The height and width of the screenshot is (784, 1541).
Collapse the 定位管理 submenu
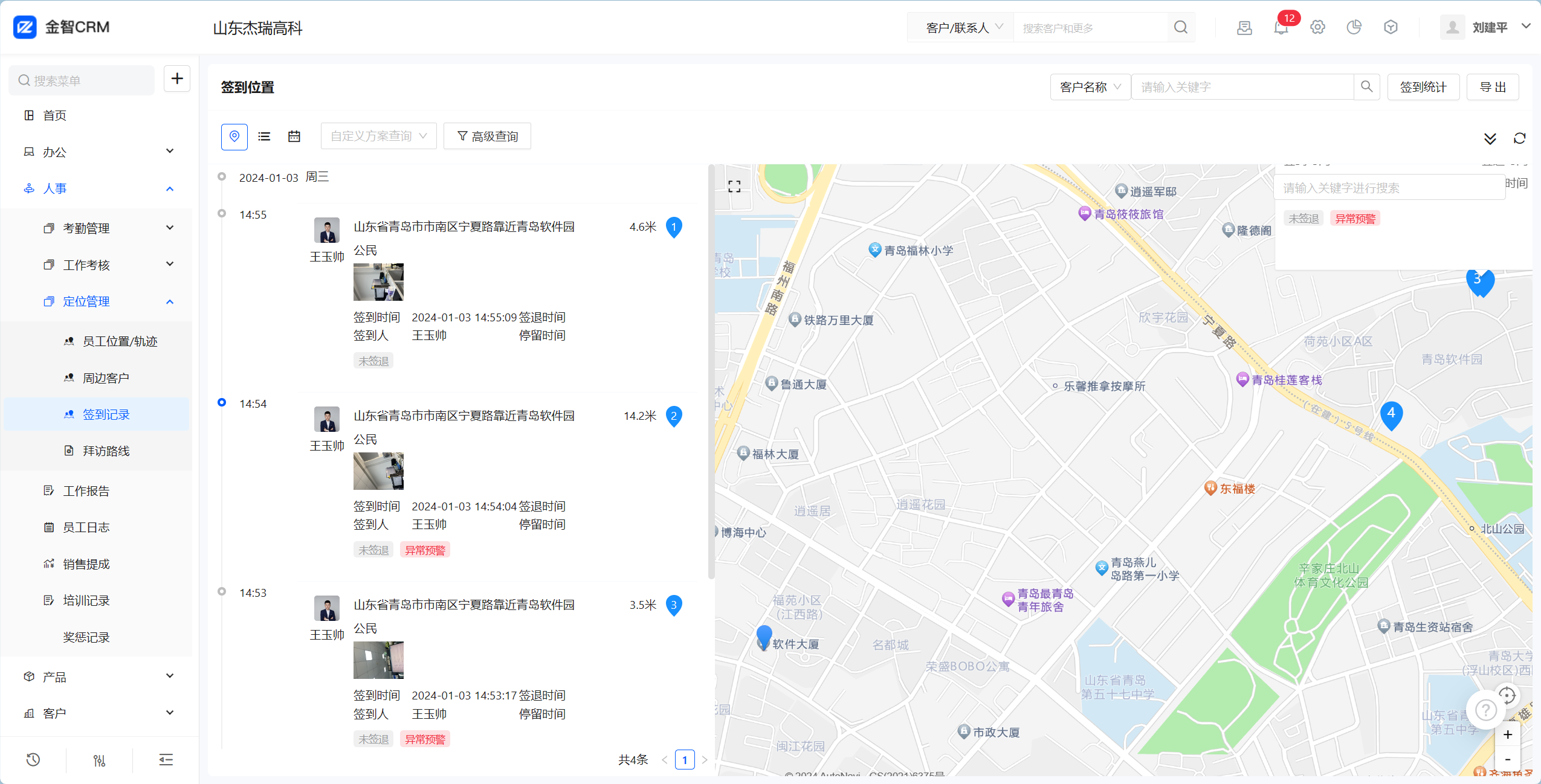(170, 302)
